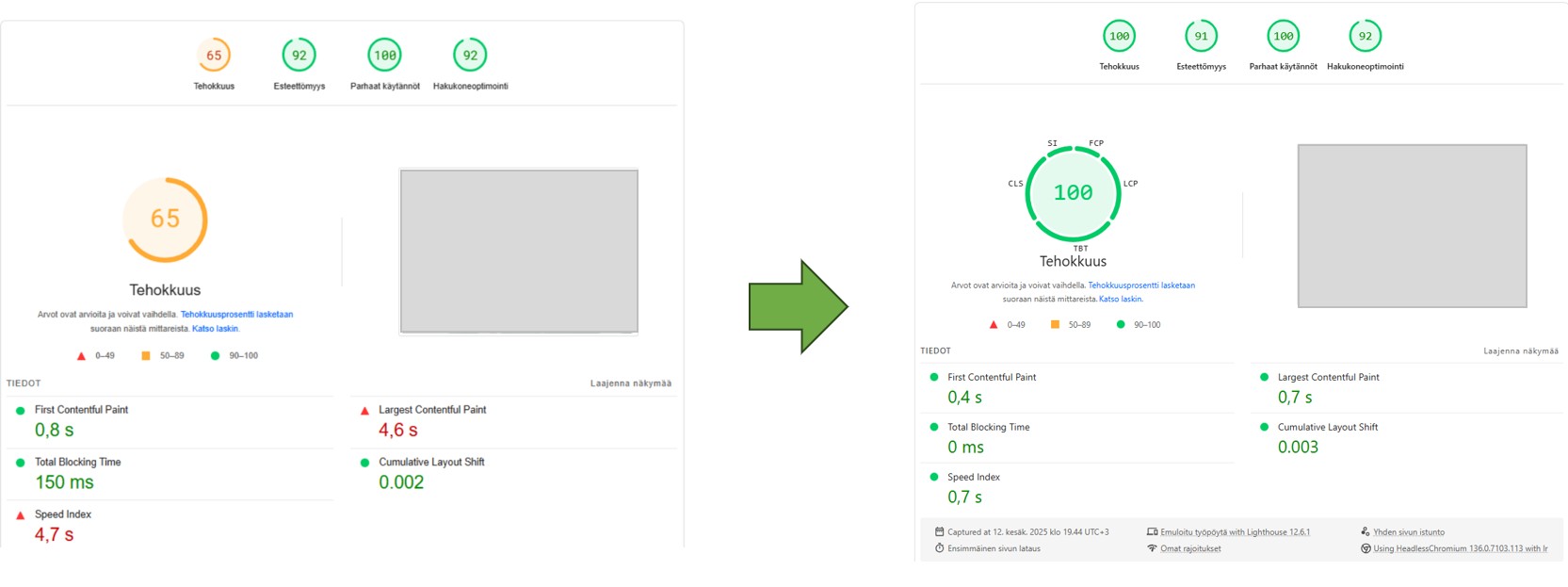
Task: Click the 4,7 s Speed Index value
Action: pyautogui.click(x=54, y=535)
